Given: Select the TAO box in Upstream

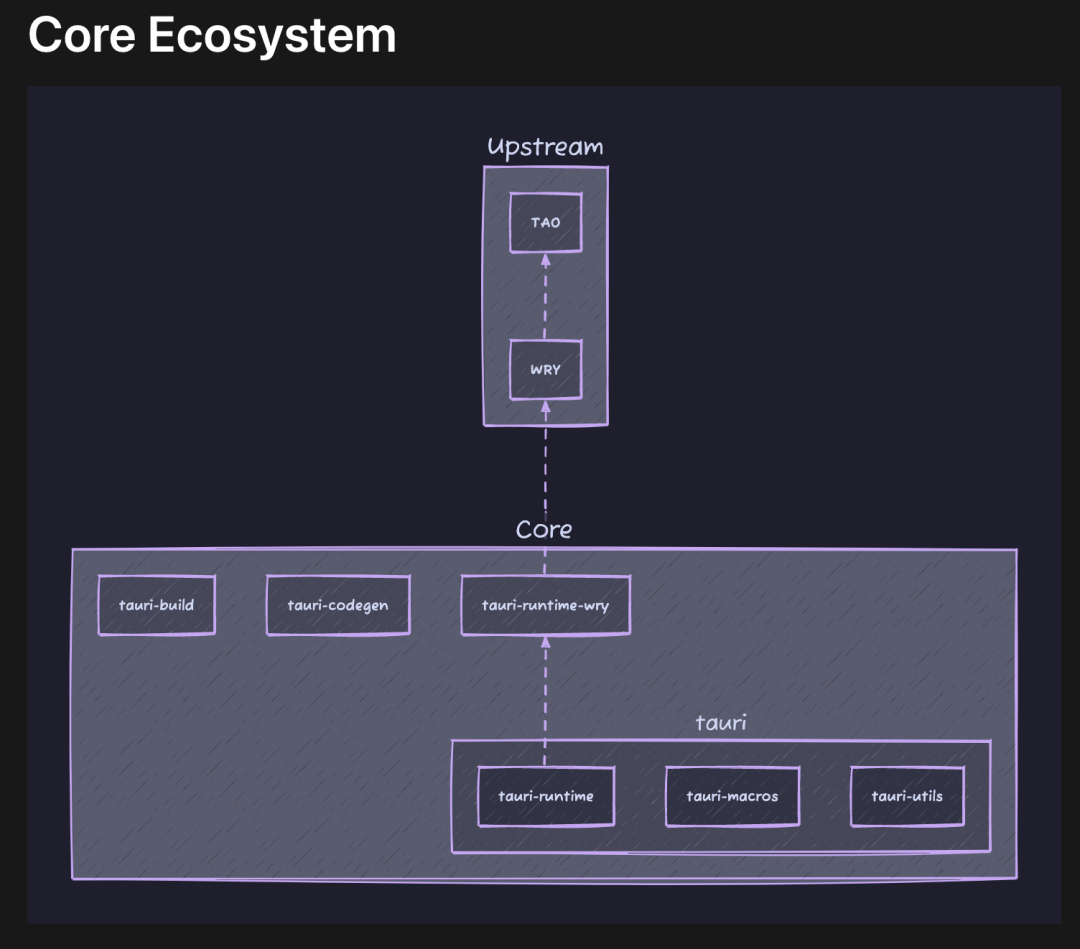Looking at the screenshot, I should tap(546, 222).
